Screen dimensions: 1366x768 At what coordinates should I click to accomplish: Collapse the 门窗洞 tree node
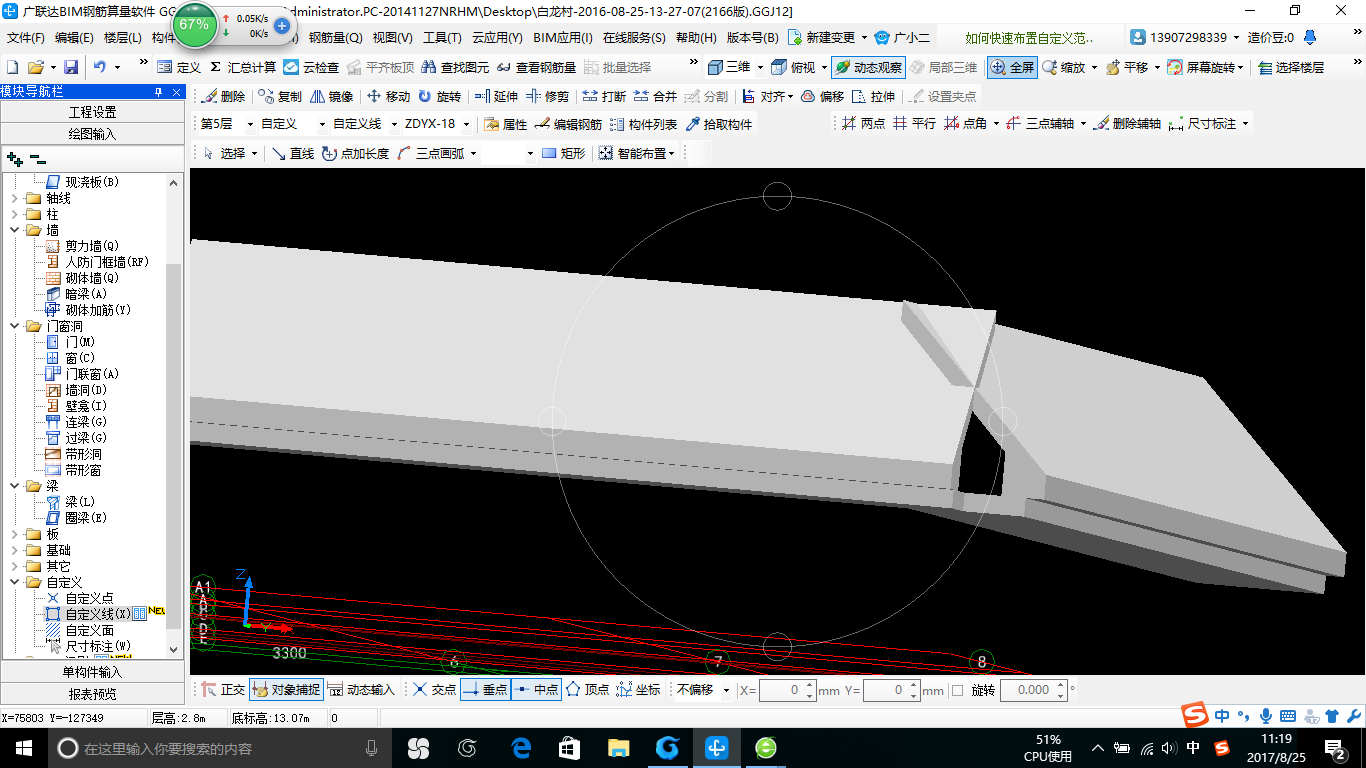[x=14, y=326]
